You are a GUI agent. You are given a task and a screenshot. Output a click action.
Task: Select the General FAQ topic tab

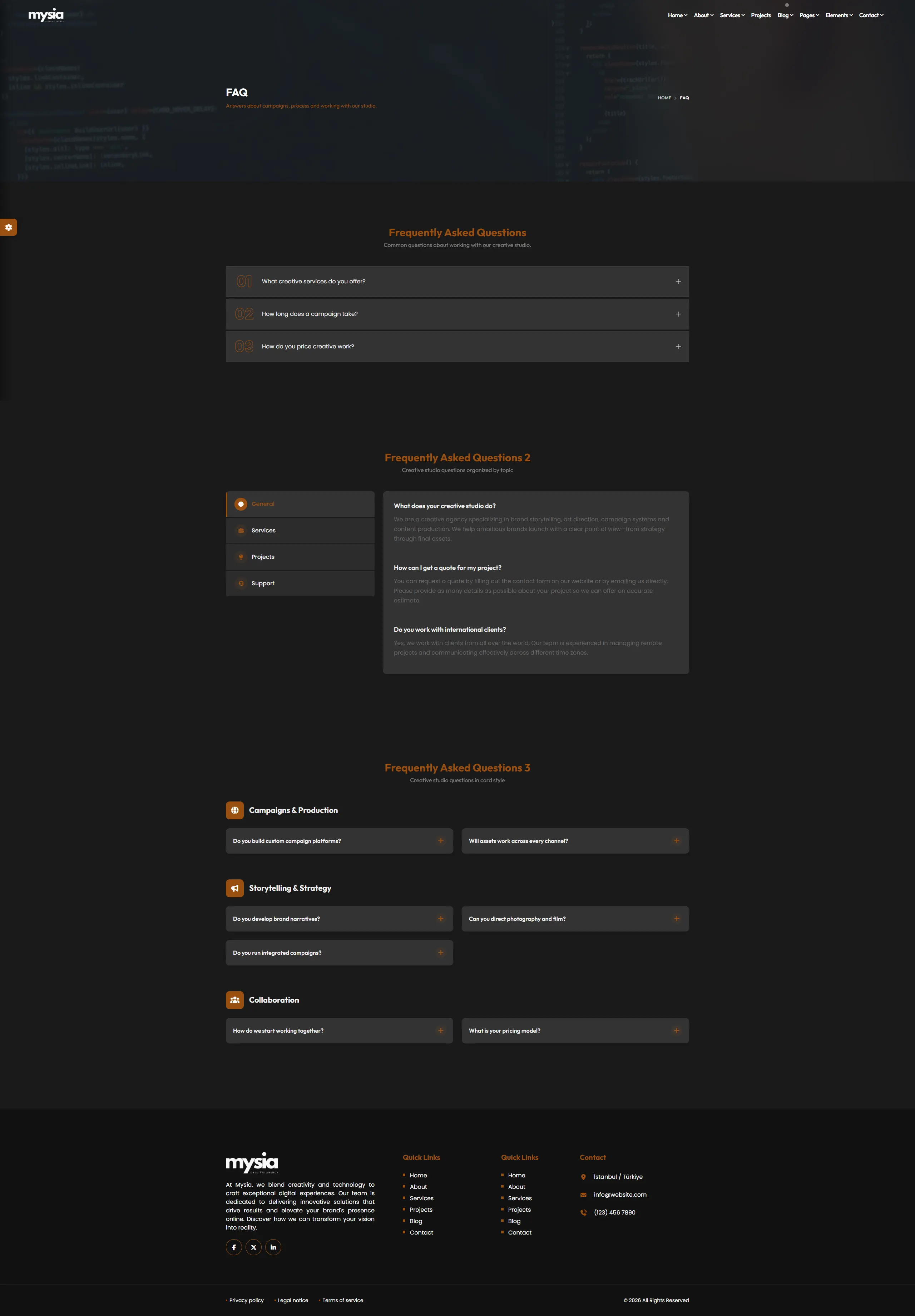point(301,505)
